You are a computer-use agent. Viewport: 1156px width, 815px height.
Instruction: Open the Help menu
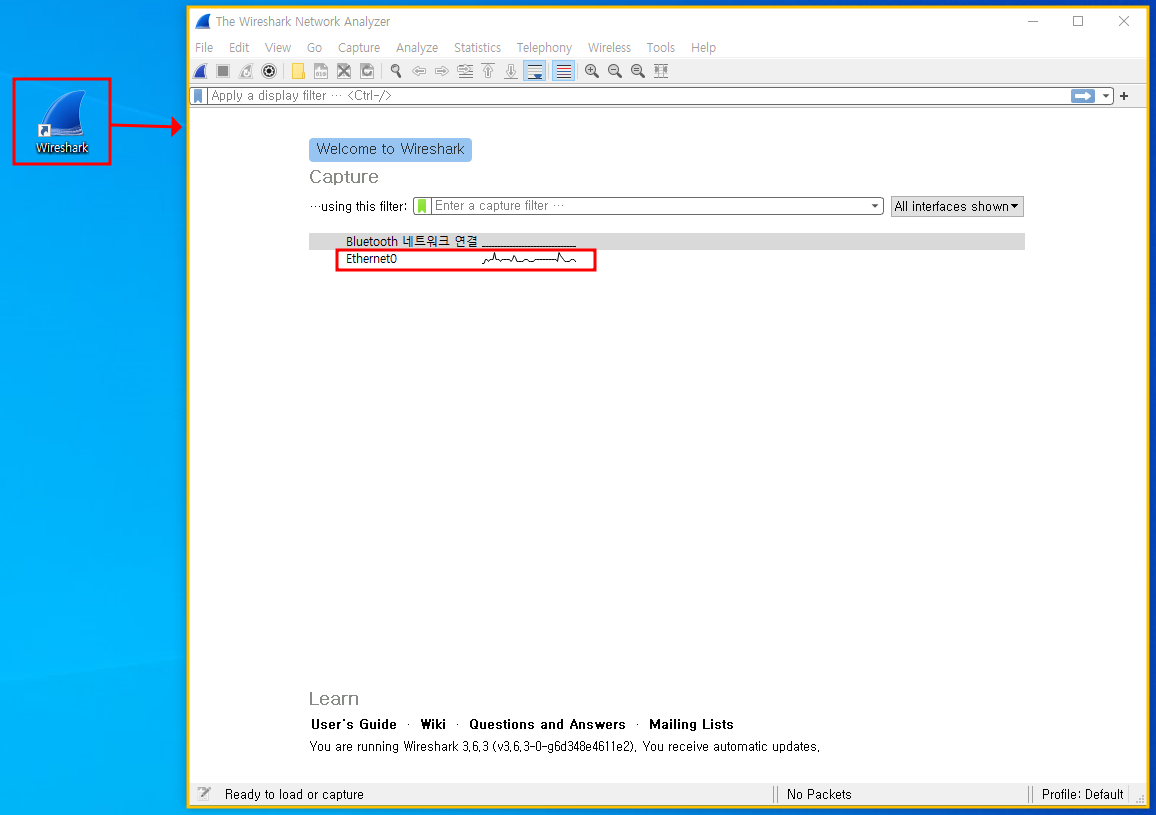tap(703, 47)
